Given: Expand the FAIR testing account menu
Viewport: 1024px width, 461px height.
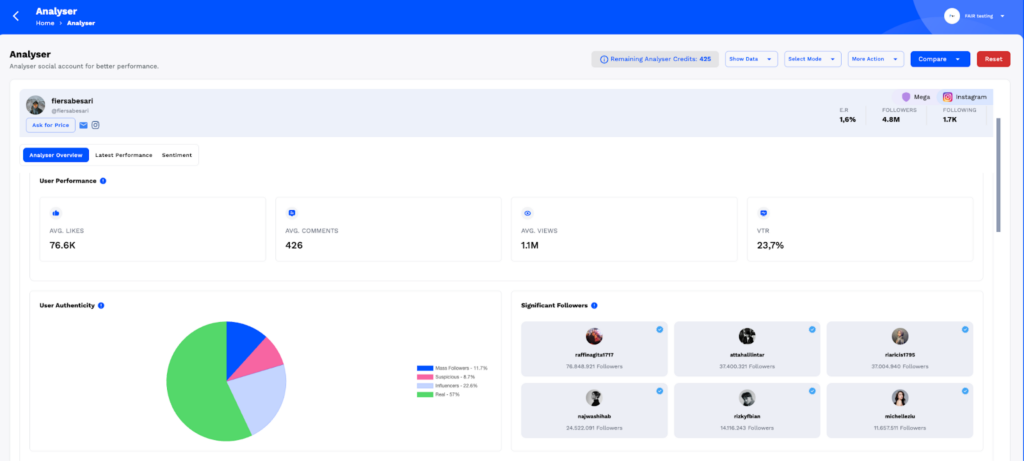Looking at the screenshot, I should [975, 16].
